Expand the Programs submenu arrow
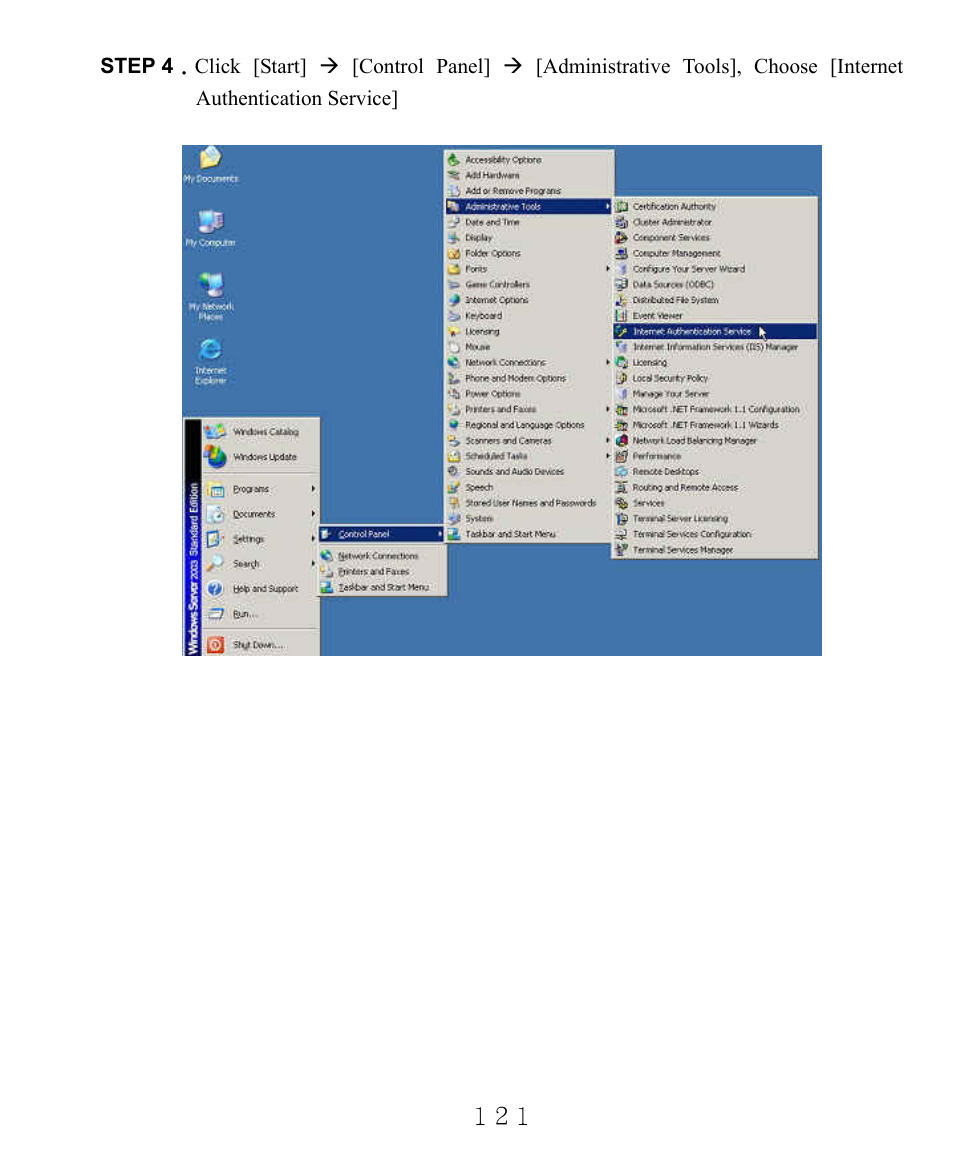Image resolution: width=954 pixels, height=1155 pixels. pyautogui.click(x=313, y=488)
